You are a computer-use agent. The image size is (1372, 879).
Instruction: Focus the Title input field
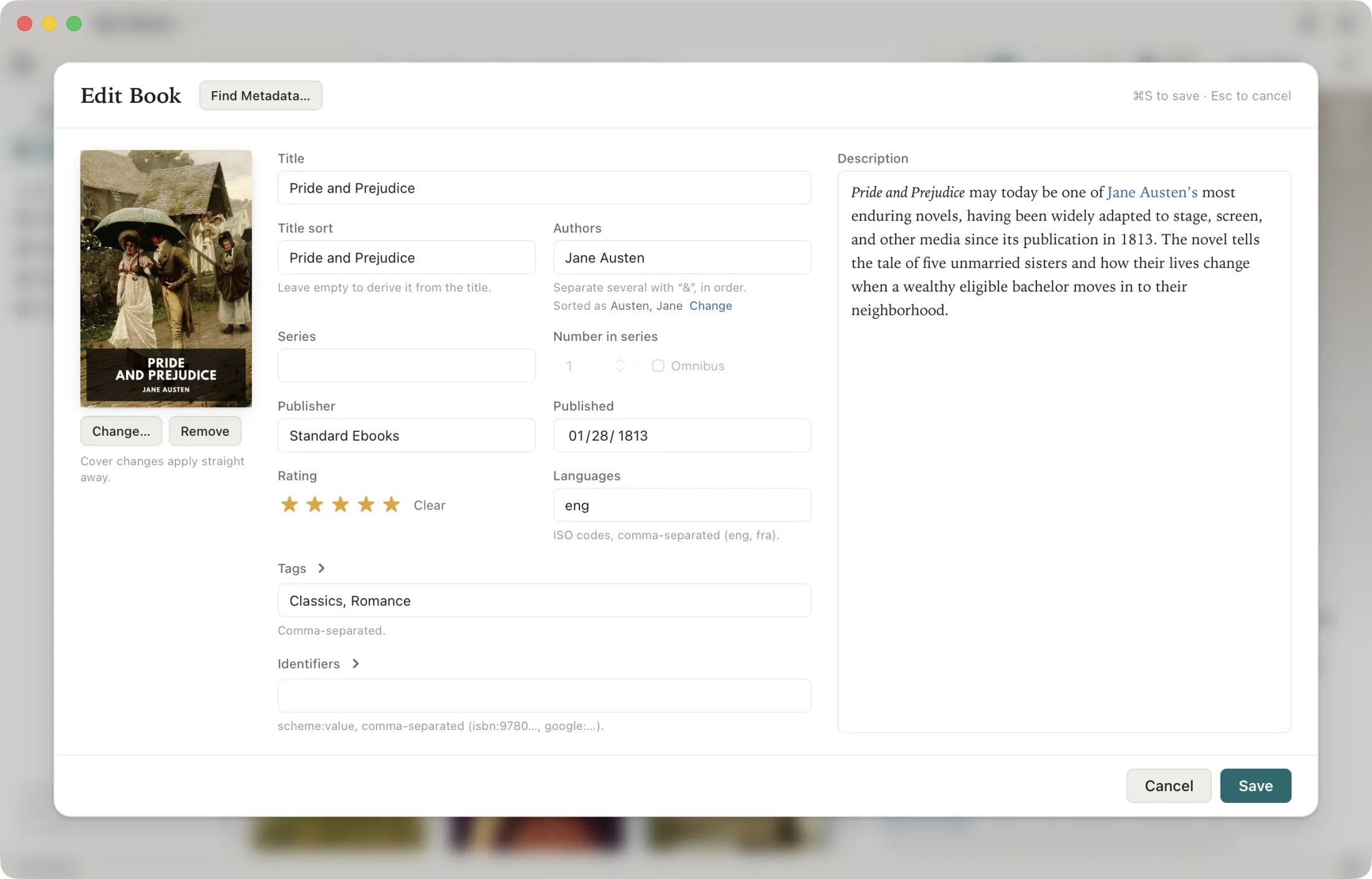[x=544, y=188]
